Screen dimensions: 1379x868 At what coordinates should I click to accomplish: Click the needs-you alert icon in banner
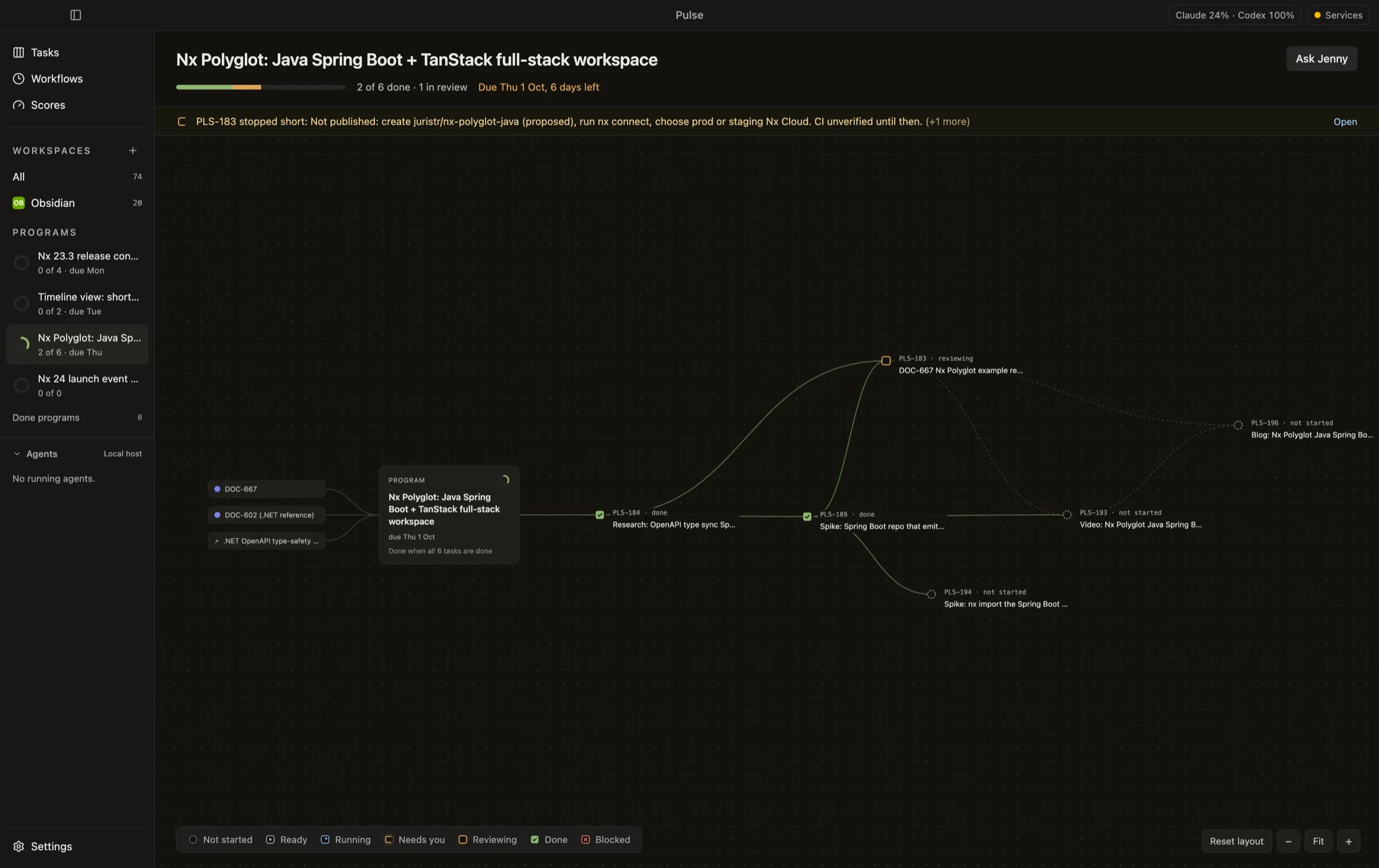[x=182, y=122]
